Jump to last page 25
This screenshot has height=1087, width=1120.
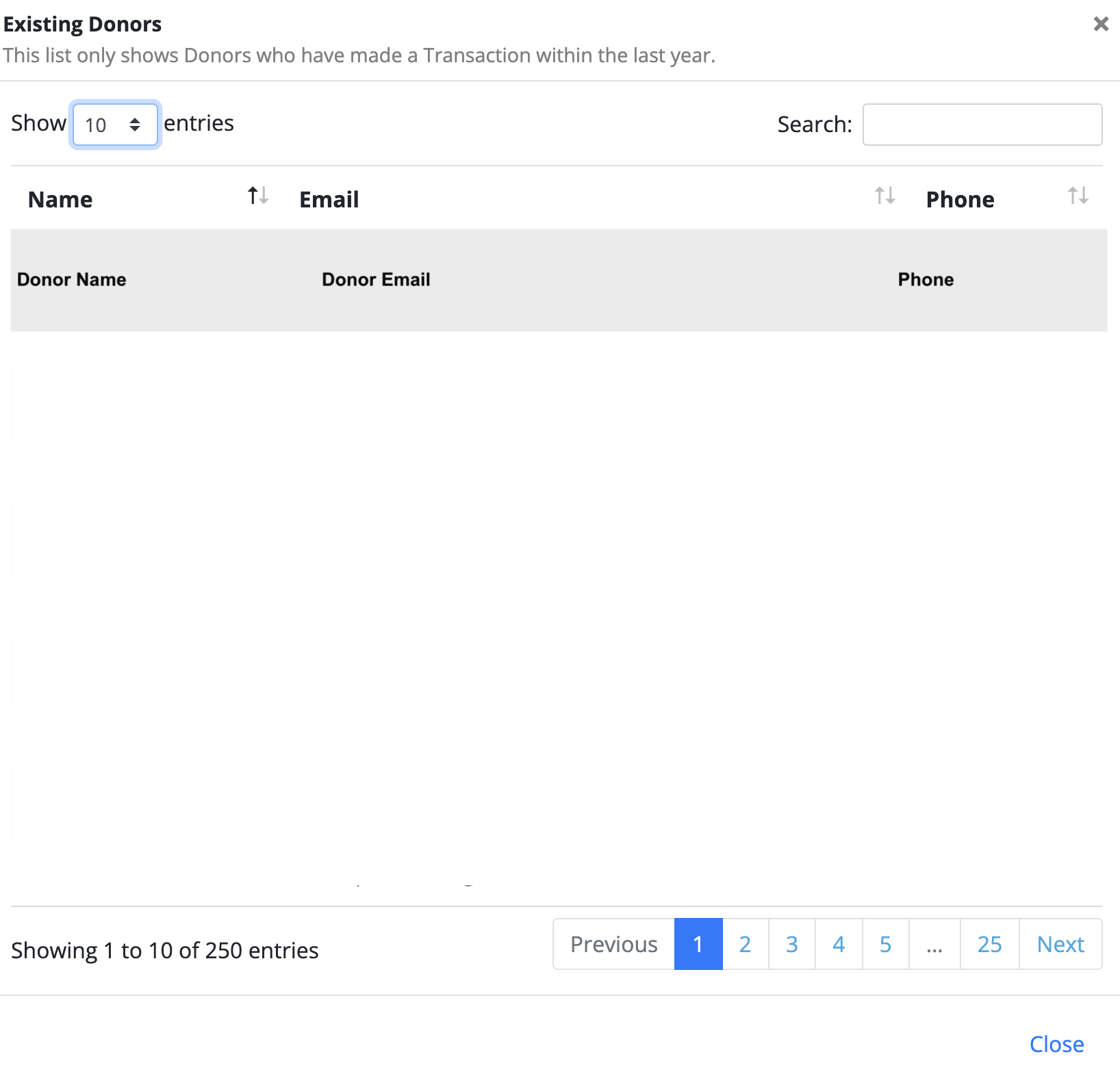tap(989, 944)
